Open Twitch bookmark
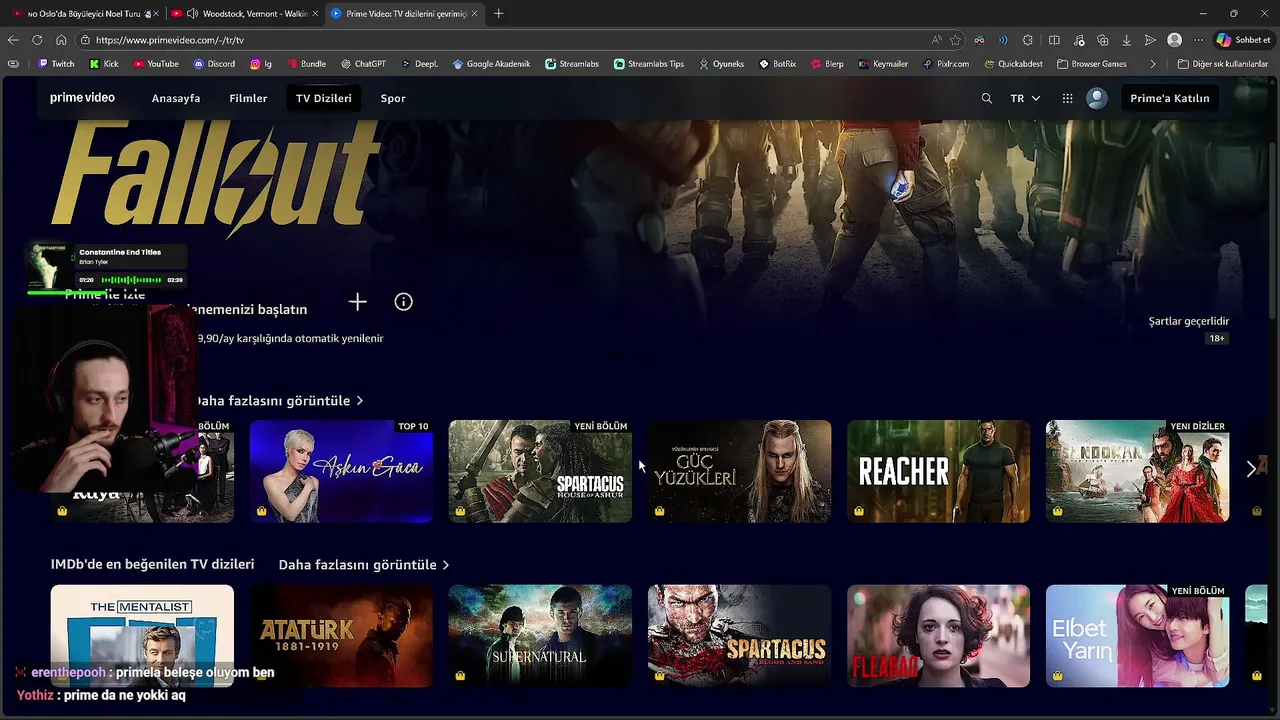 [56, 63]
